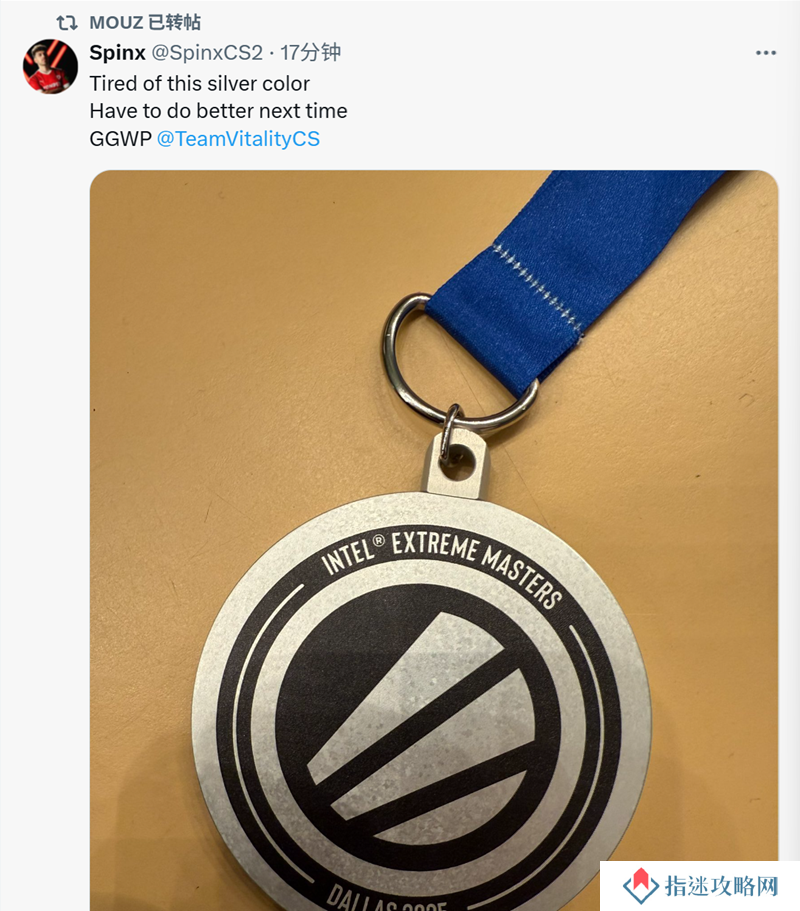Open the attached medal photo
This screenshot has width=800, height=911.
click(x=434, y=540)
